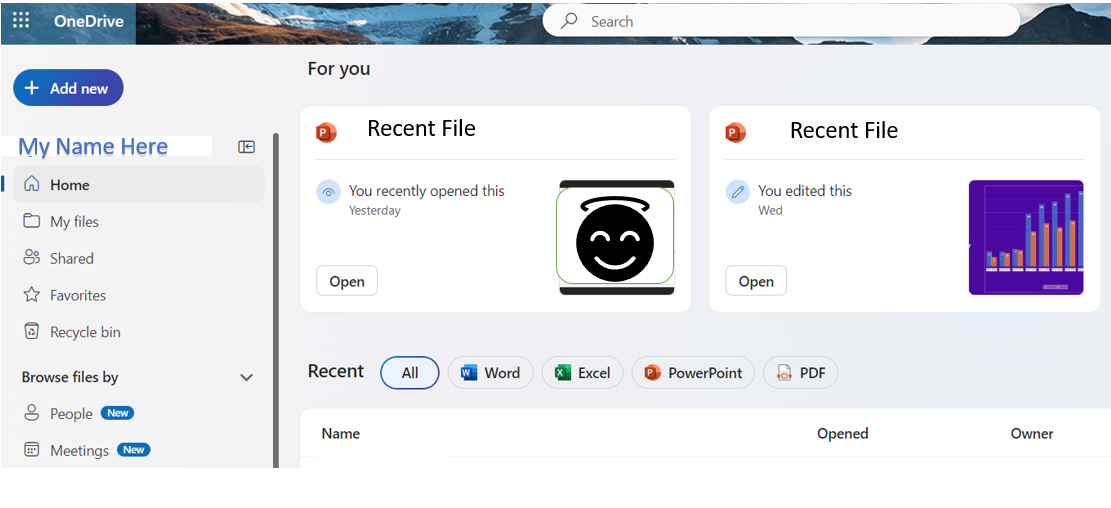Click the eye icon next to recently opened
Image resolution: width=1111 pixels, height=508 pixels.
pos(328,192)
